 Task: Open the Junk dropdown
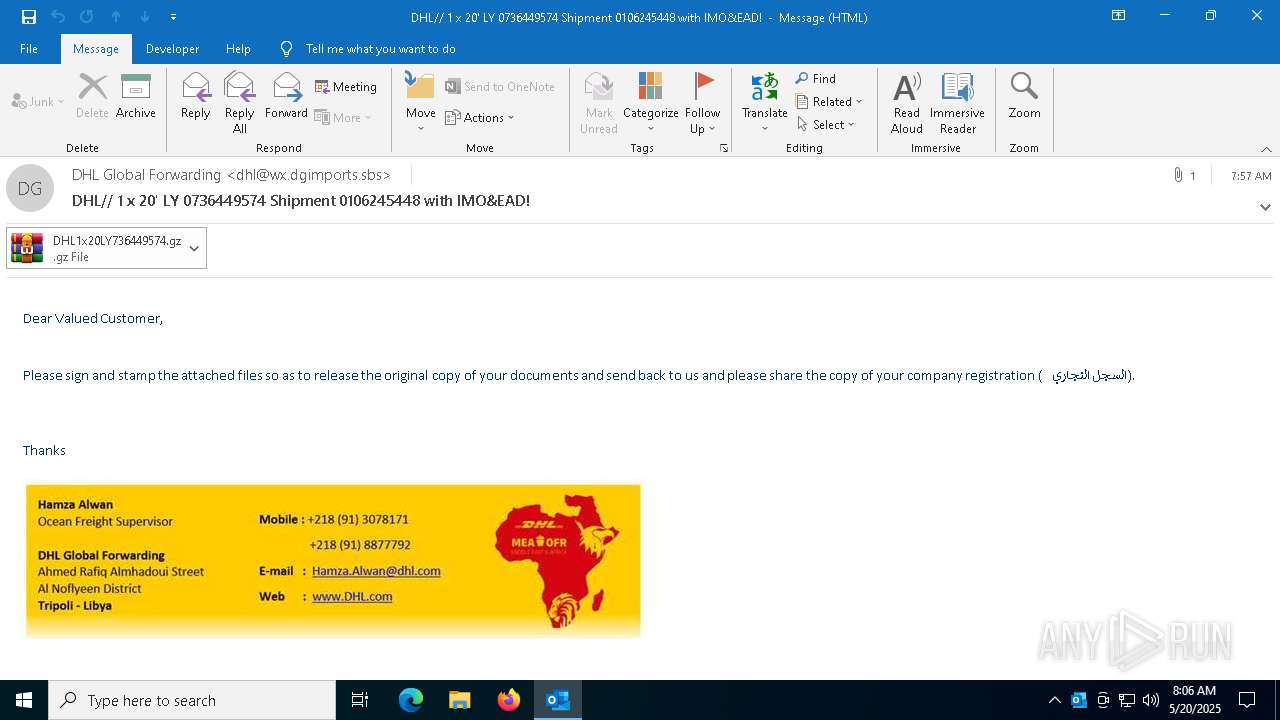[x=38, y=101]
